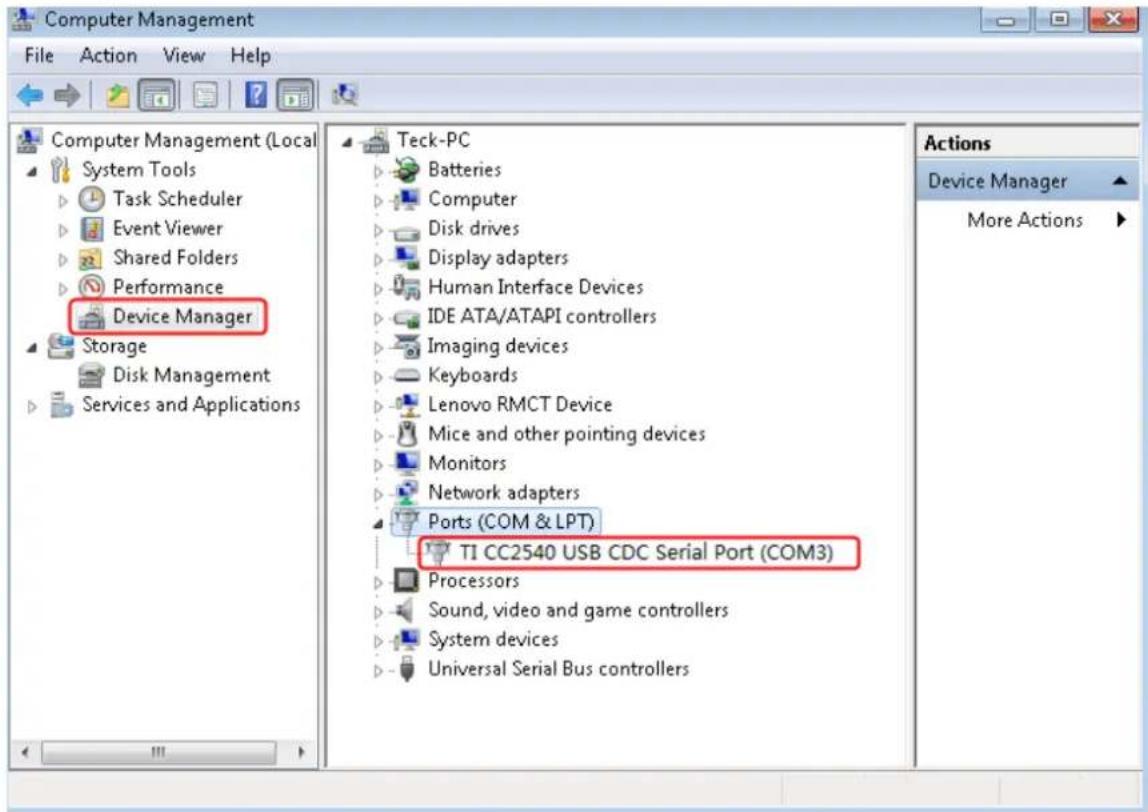Select Device Manager in the console tree
Screen dimensions: 1148x812
pos(182,316)
